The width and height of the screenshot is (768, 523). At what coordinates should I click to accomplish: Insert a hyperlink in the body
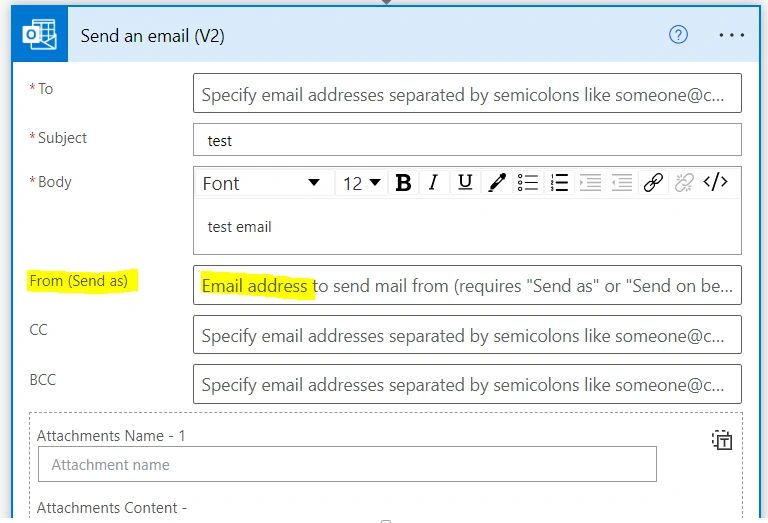click(x=653, y=183)
